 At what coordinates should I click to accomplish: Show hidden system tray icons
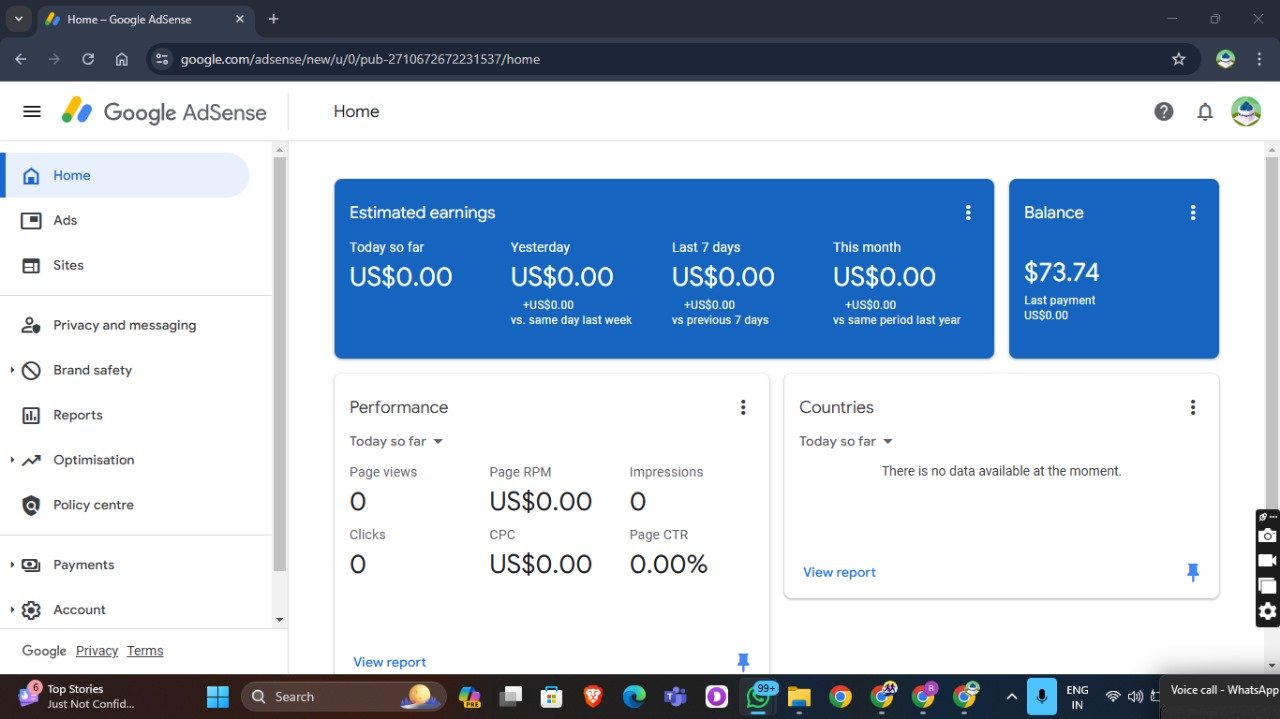click(1011, 696)
